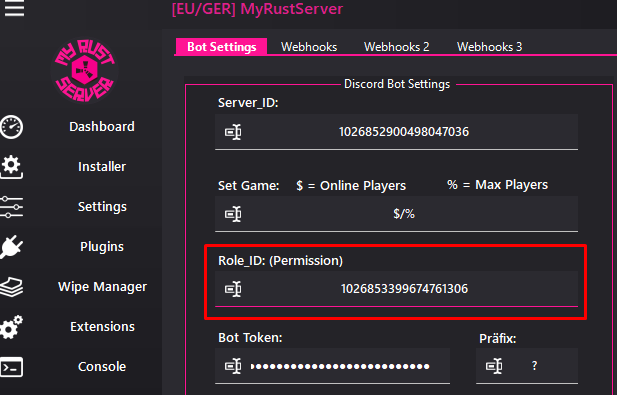The height and width of the screenshot is (395, 617).
Task: Click the Discord Bot Settings heading
Action: 397,84
